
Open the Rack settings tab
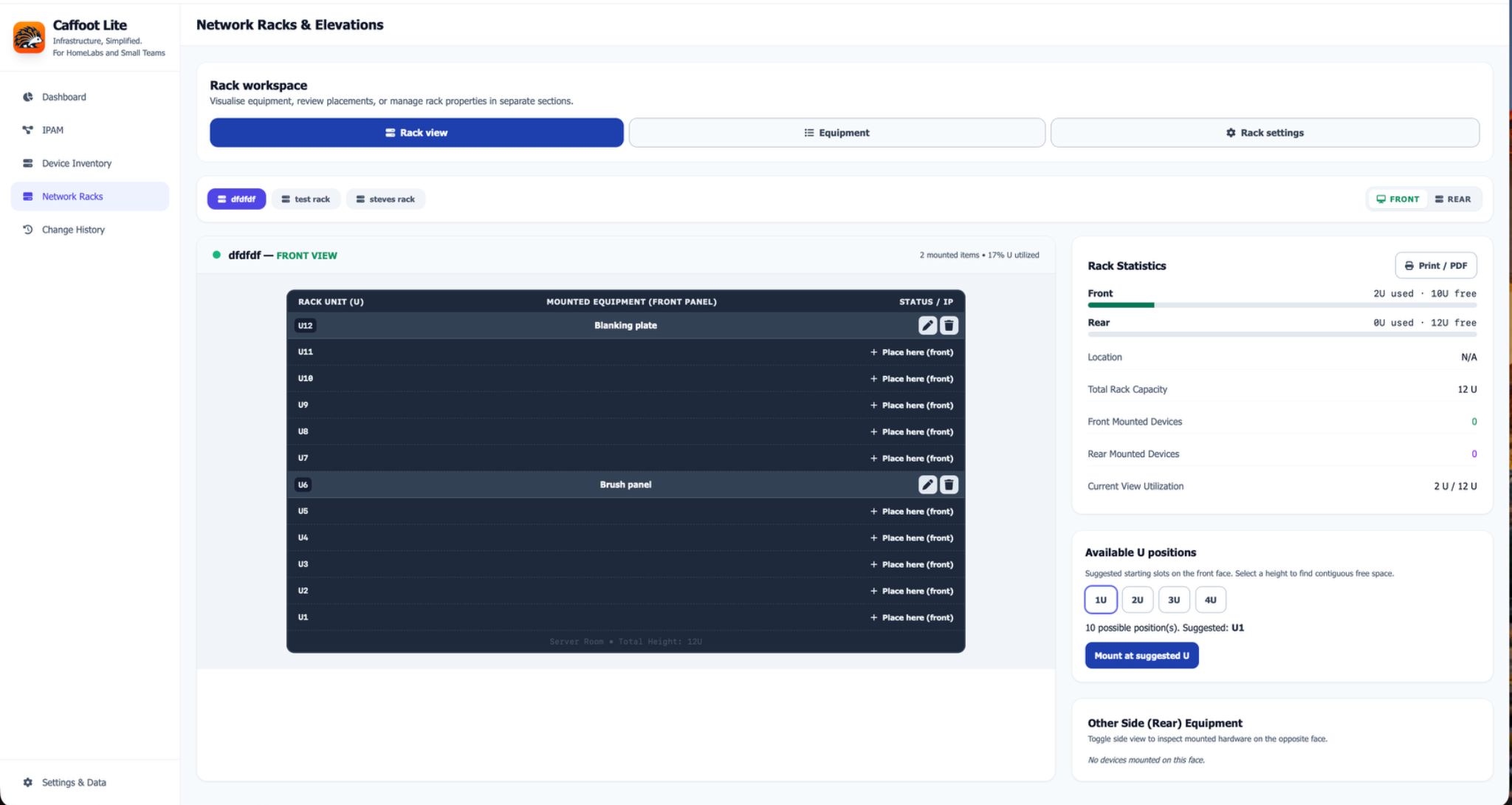coord(1265,133)
